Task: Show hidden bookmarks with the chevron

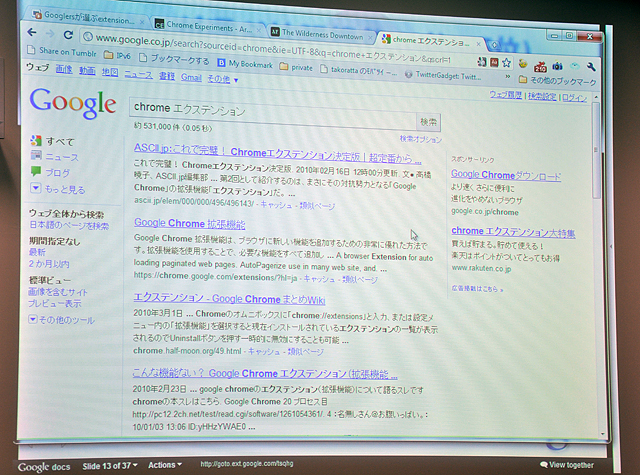Action: pos(508,77)
